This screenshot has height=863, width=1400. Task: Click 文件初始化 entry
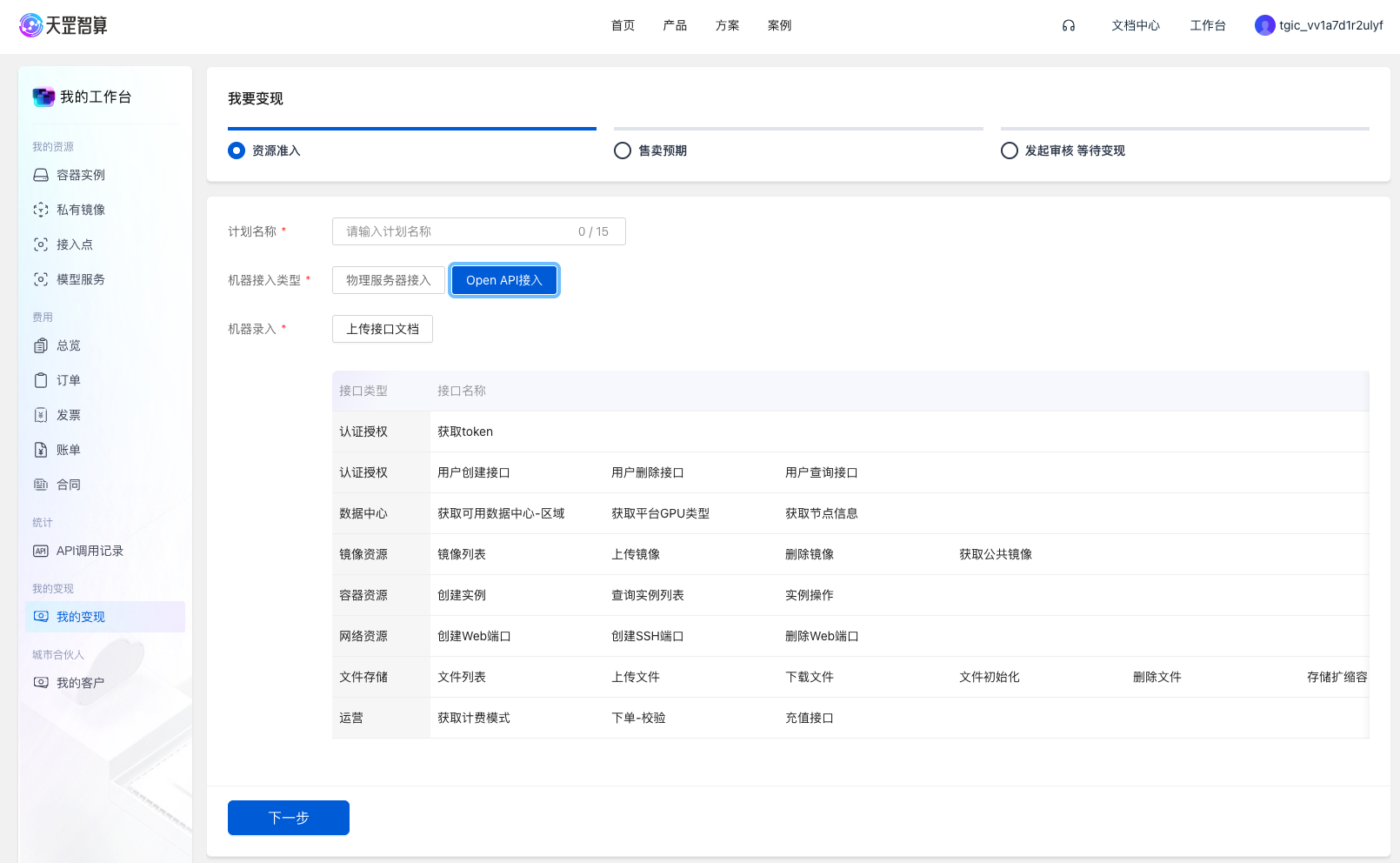pos(990,677)
